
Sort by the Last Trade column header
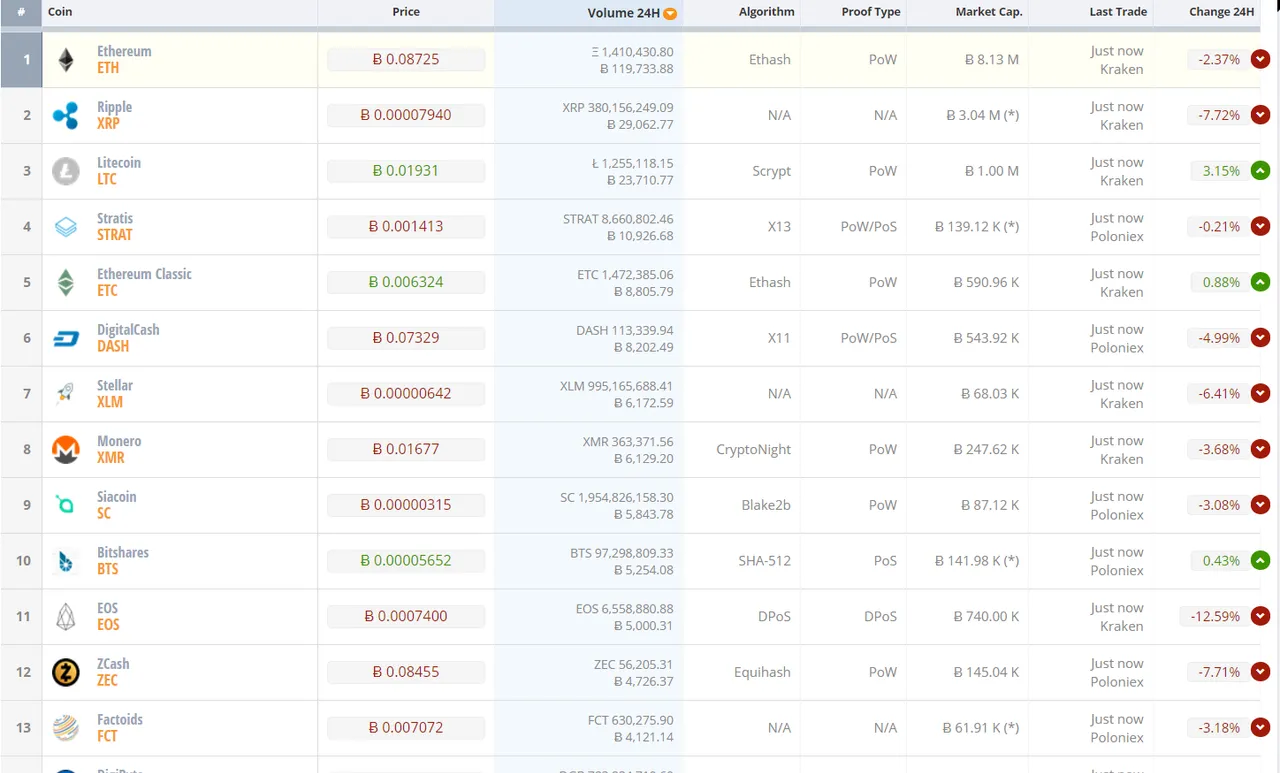(1118, 12)
